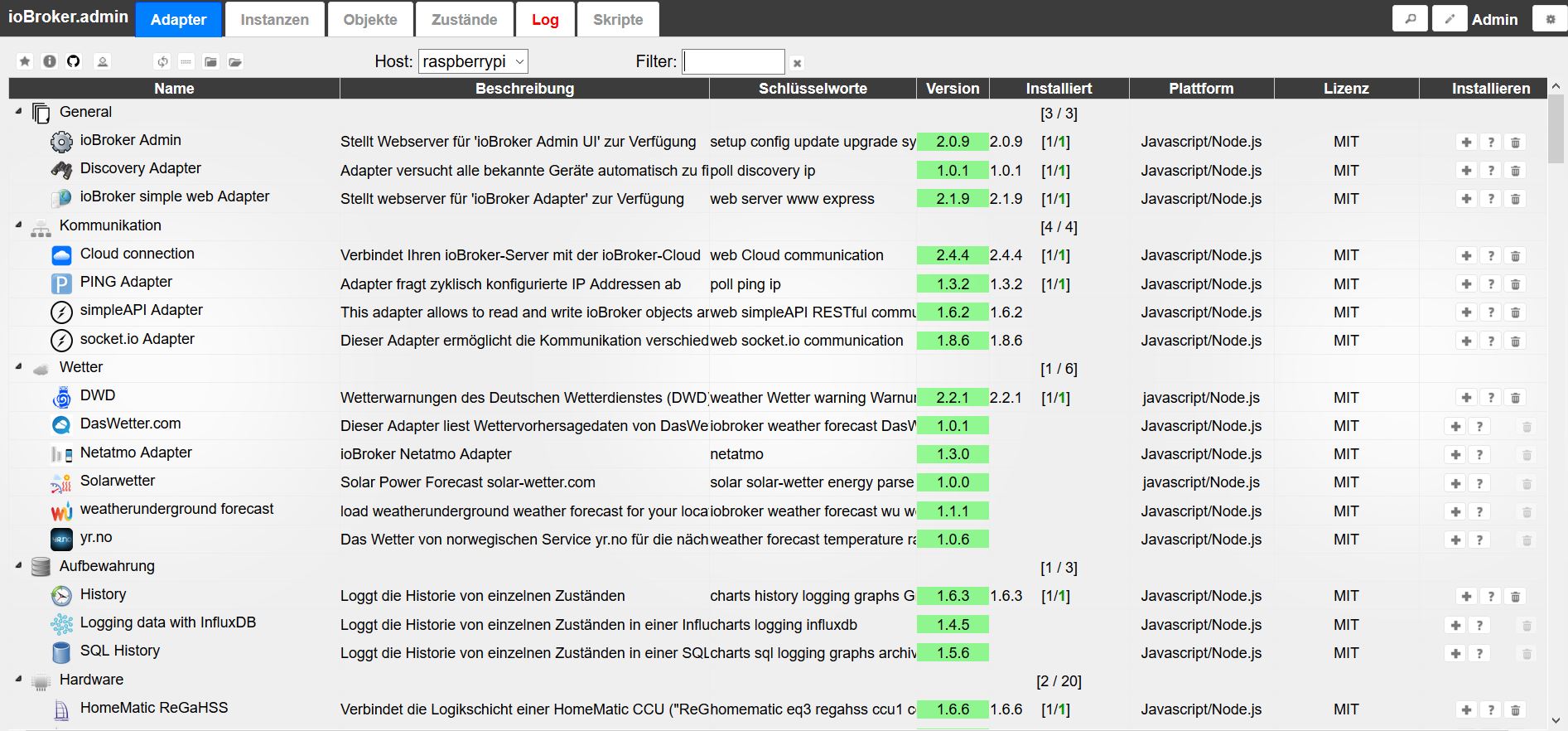Viewport: 1568px width, 731px height.
Task: Select the Netatmo Adapter row name
Action: [x=136, y=453]
